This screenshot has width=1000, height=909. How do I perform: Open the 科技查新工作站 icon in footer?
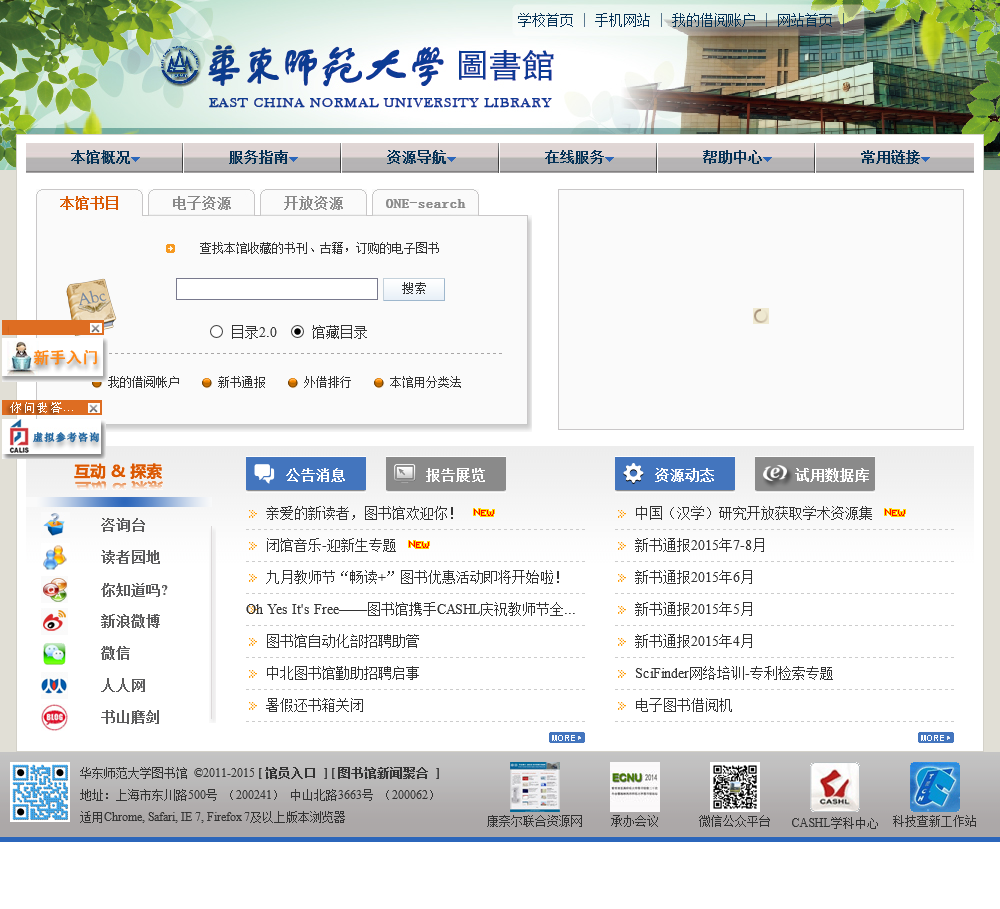934,788
